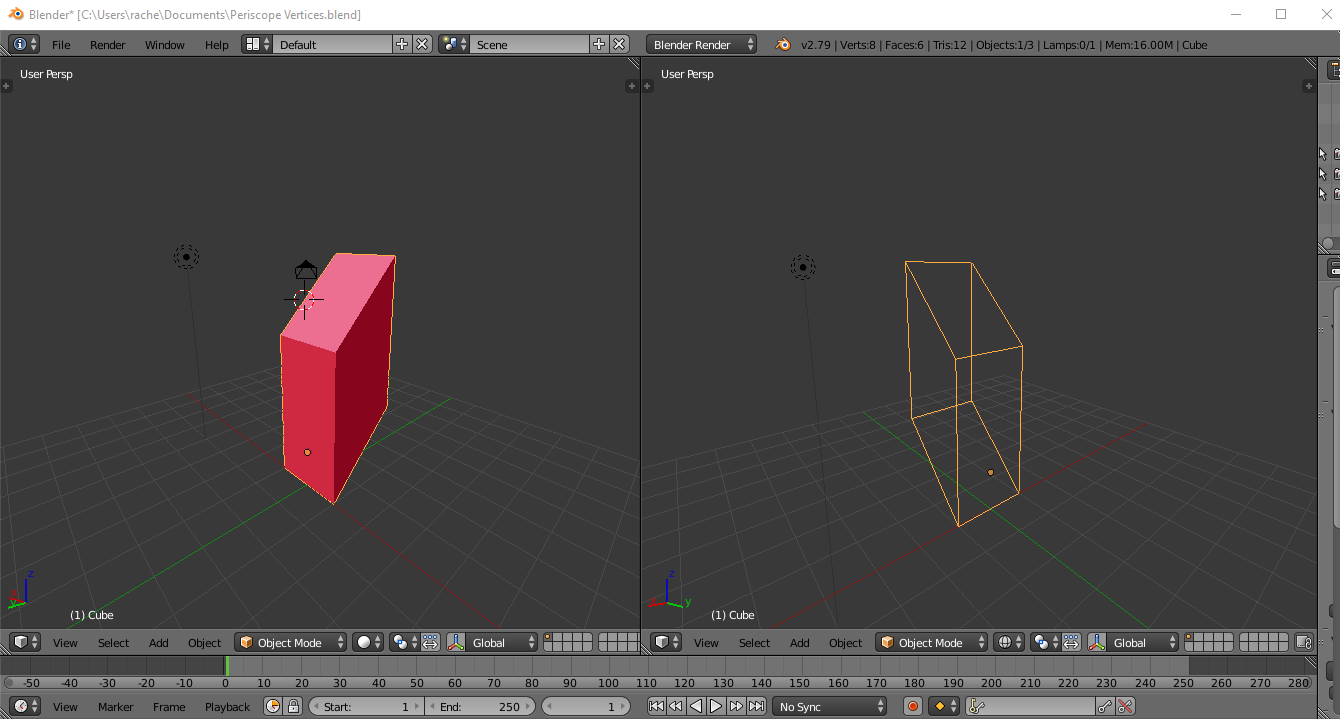Click the 3D transform manipulator icon in left viewport
The height and width of the screenshot is (719, 1340).
coord(456,643)
